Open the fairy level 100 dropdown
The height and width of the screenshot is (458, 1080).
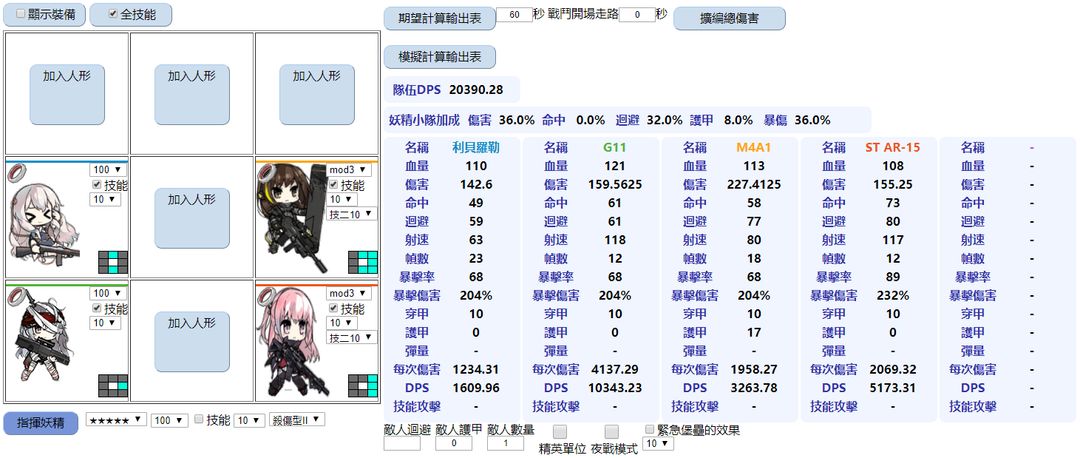[x=170, y=420]
